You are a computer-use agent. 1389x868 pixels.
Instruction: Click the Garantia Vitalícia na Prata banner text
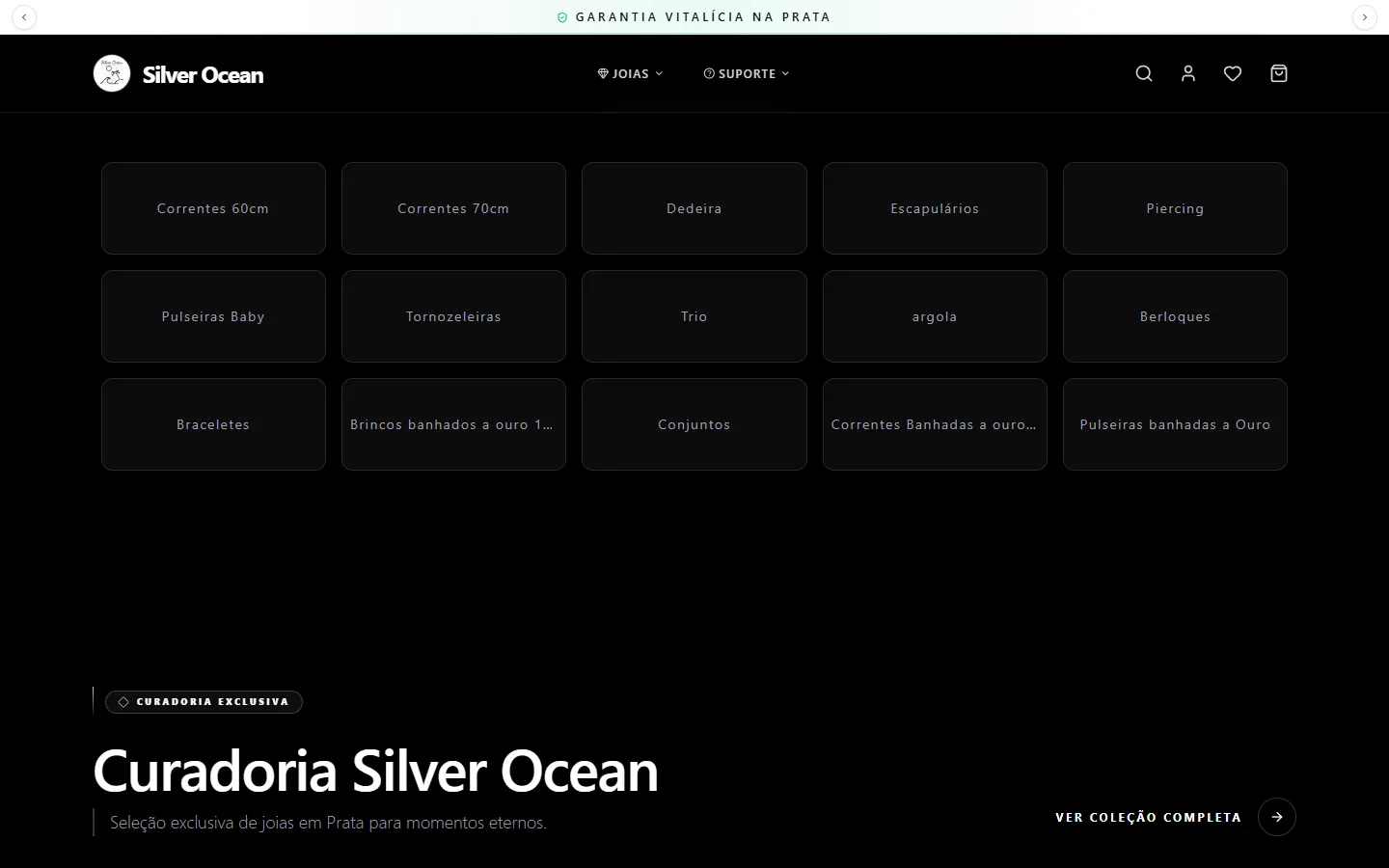pos(703,17)
